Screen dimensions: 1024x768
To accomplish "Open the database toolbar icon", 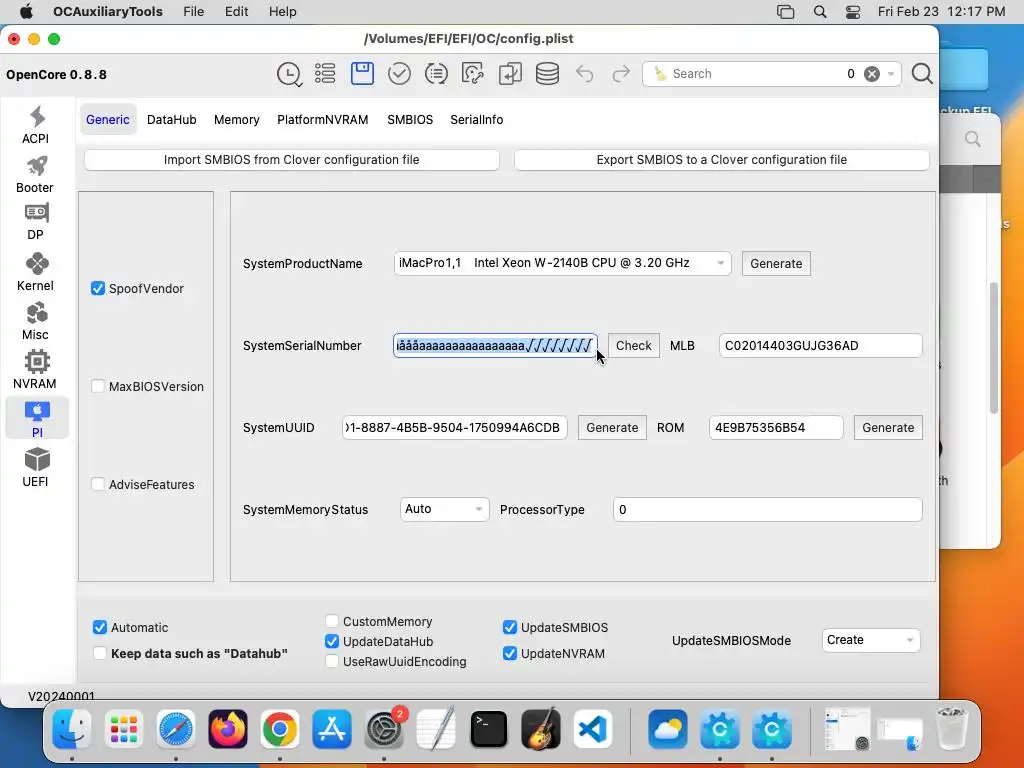I will tap(547, 74).
